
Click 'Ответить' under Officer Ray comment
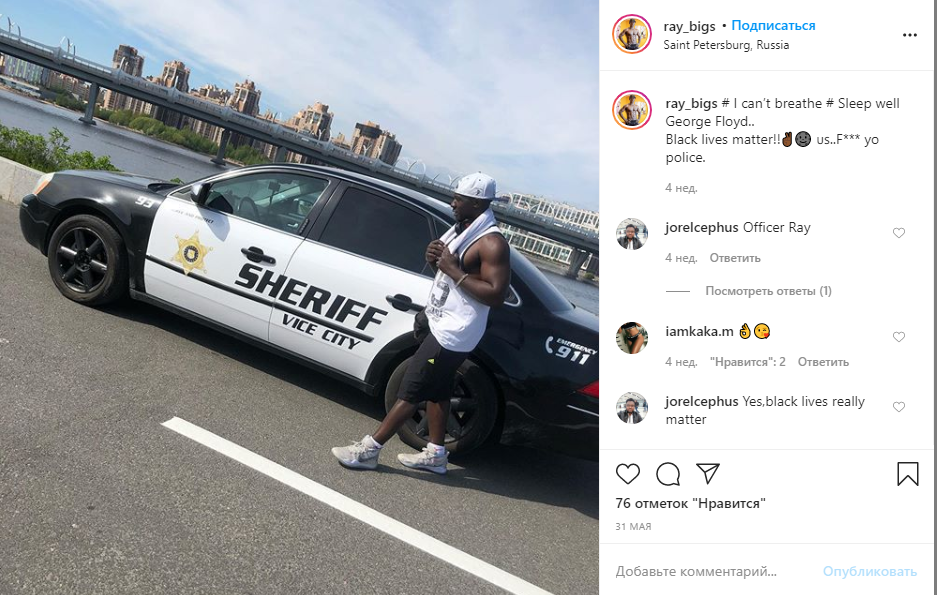pyautogui.click(x=734, y=258)
